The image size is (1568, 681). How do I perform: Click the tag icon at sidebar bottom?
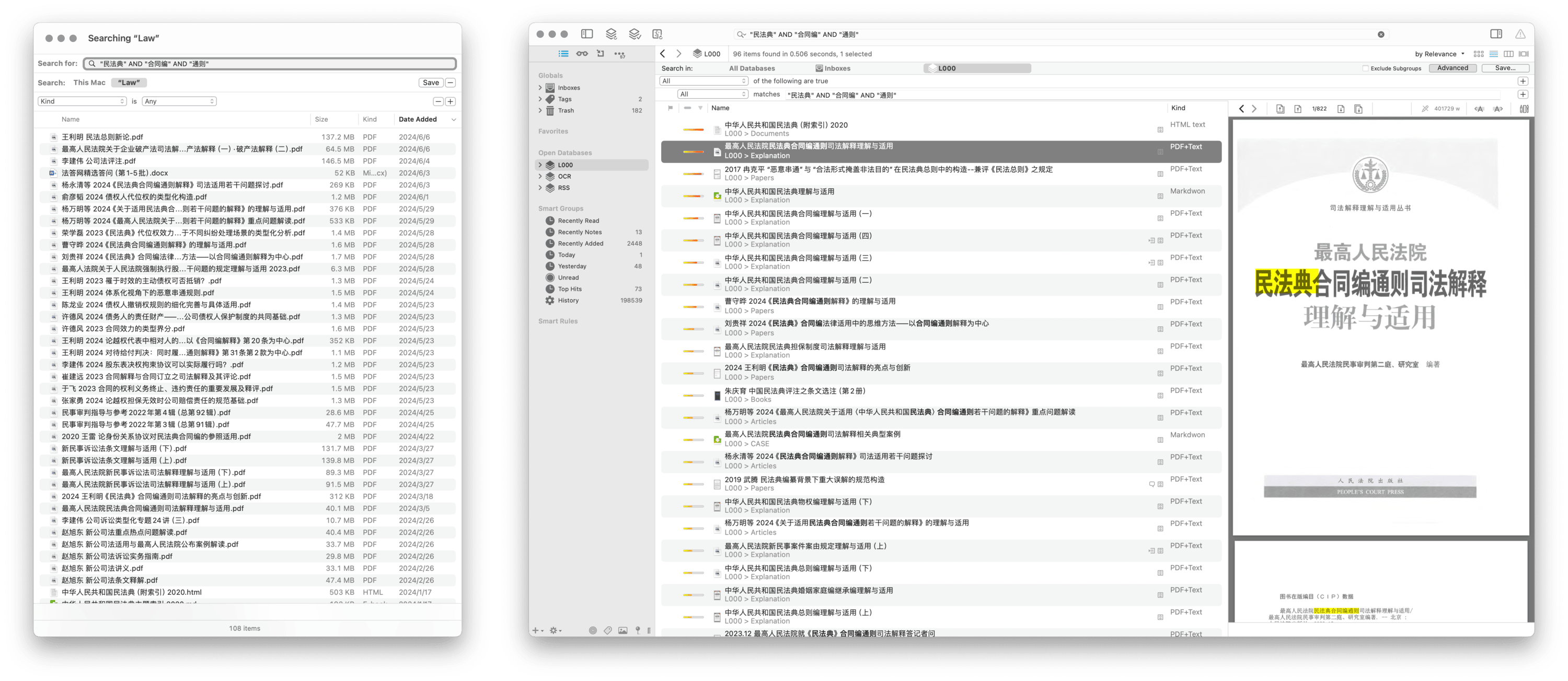tap(607, 630)
